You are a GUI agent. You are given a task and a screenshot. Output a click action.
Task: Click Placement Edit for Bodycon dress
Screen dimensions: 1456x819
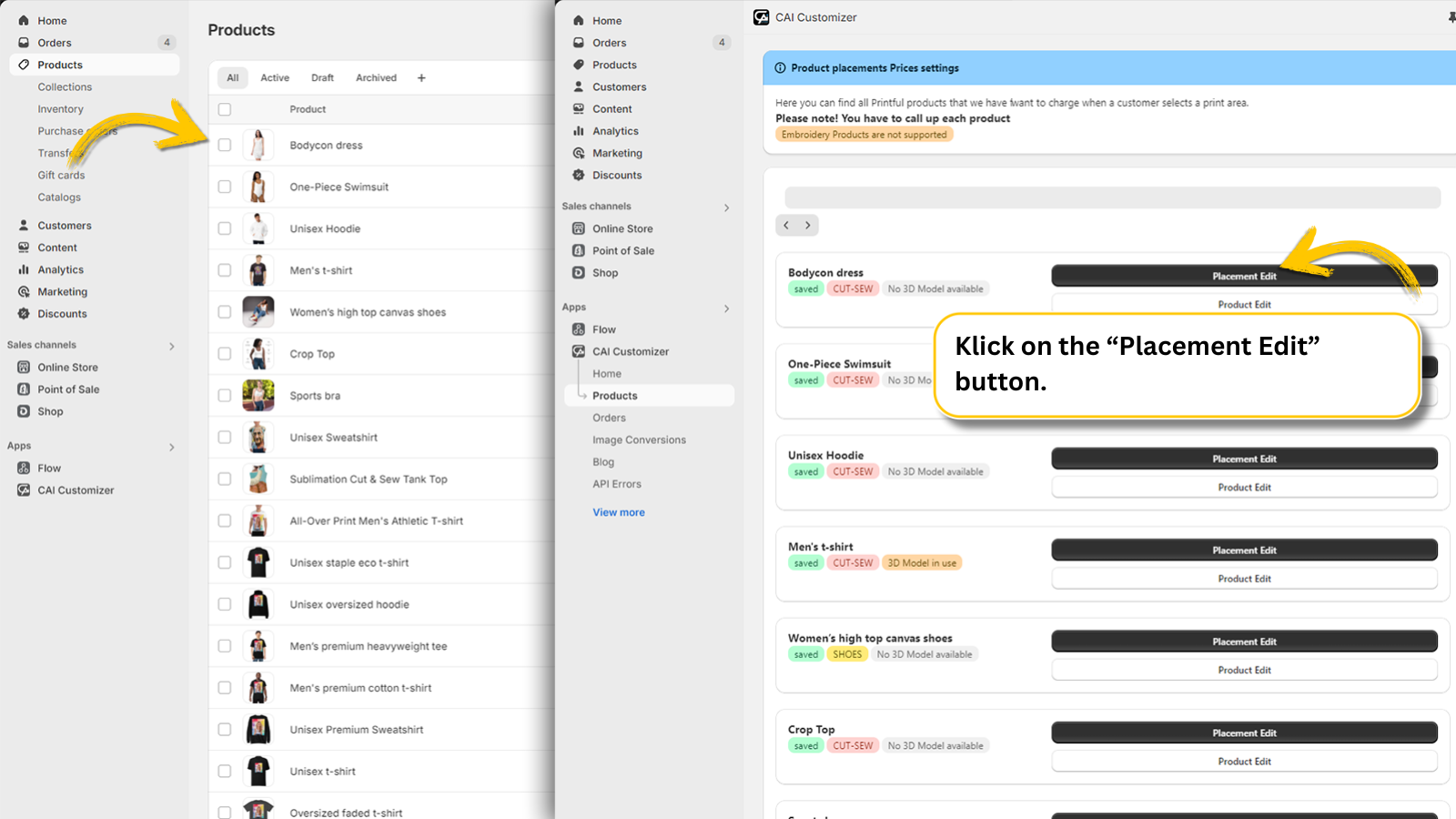[x=1244, y=276]
